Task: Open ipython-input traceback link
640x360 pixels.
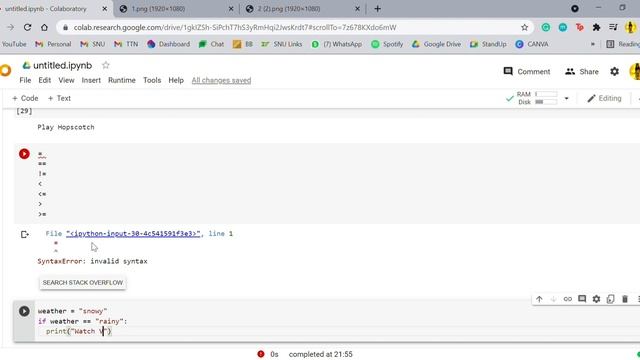Action: [x=133, y=233]
